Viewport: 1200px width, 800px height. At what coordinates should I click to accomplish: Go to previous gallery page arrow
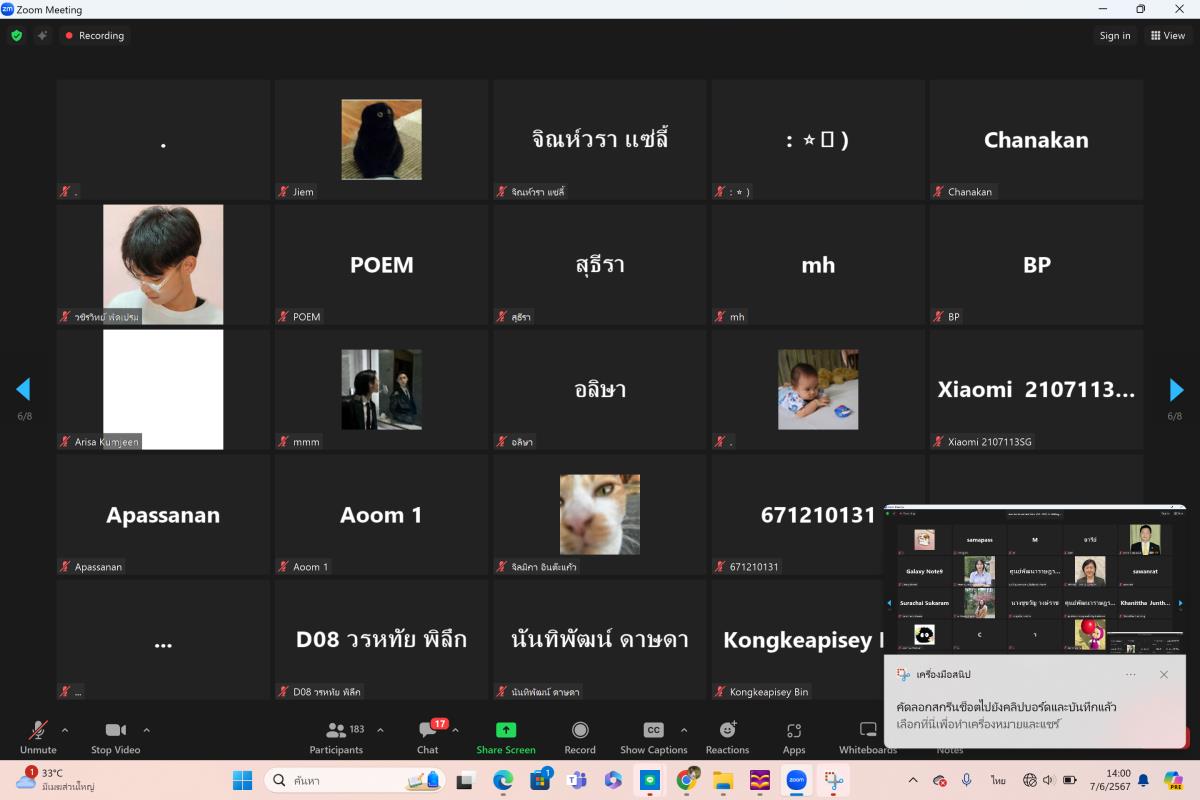23,389
